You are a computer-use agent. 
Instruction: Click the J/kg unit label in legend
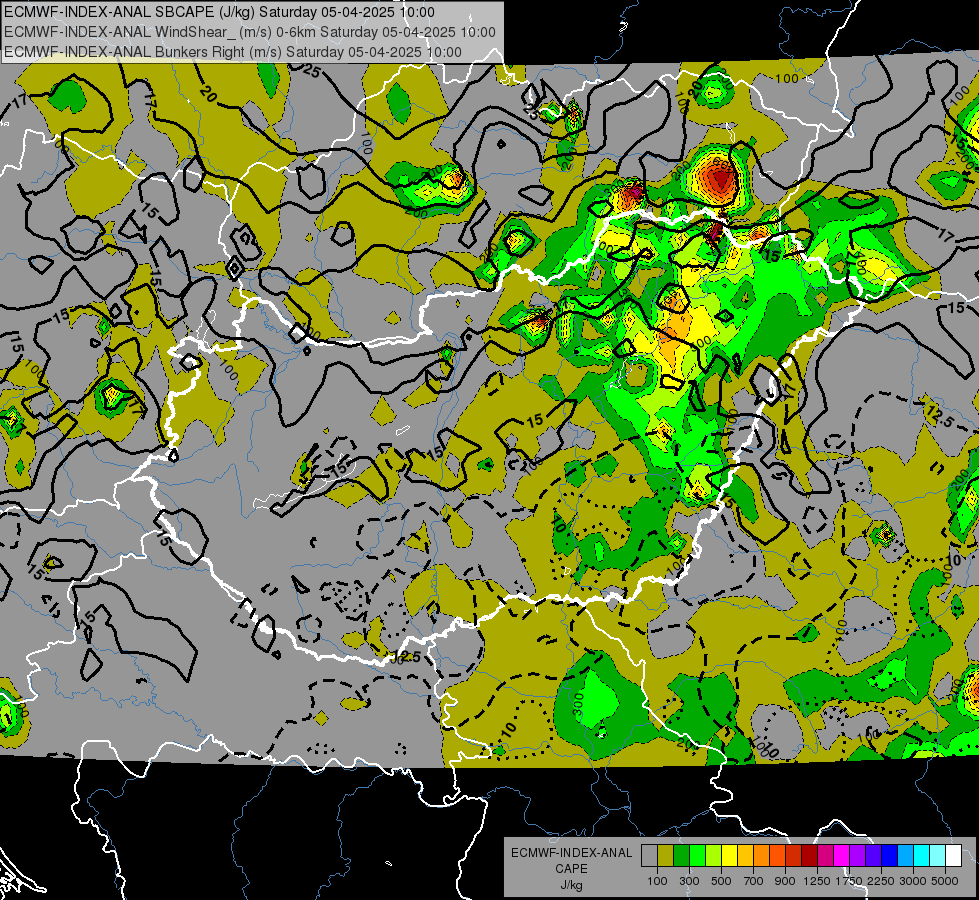[x=571, y=885]
